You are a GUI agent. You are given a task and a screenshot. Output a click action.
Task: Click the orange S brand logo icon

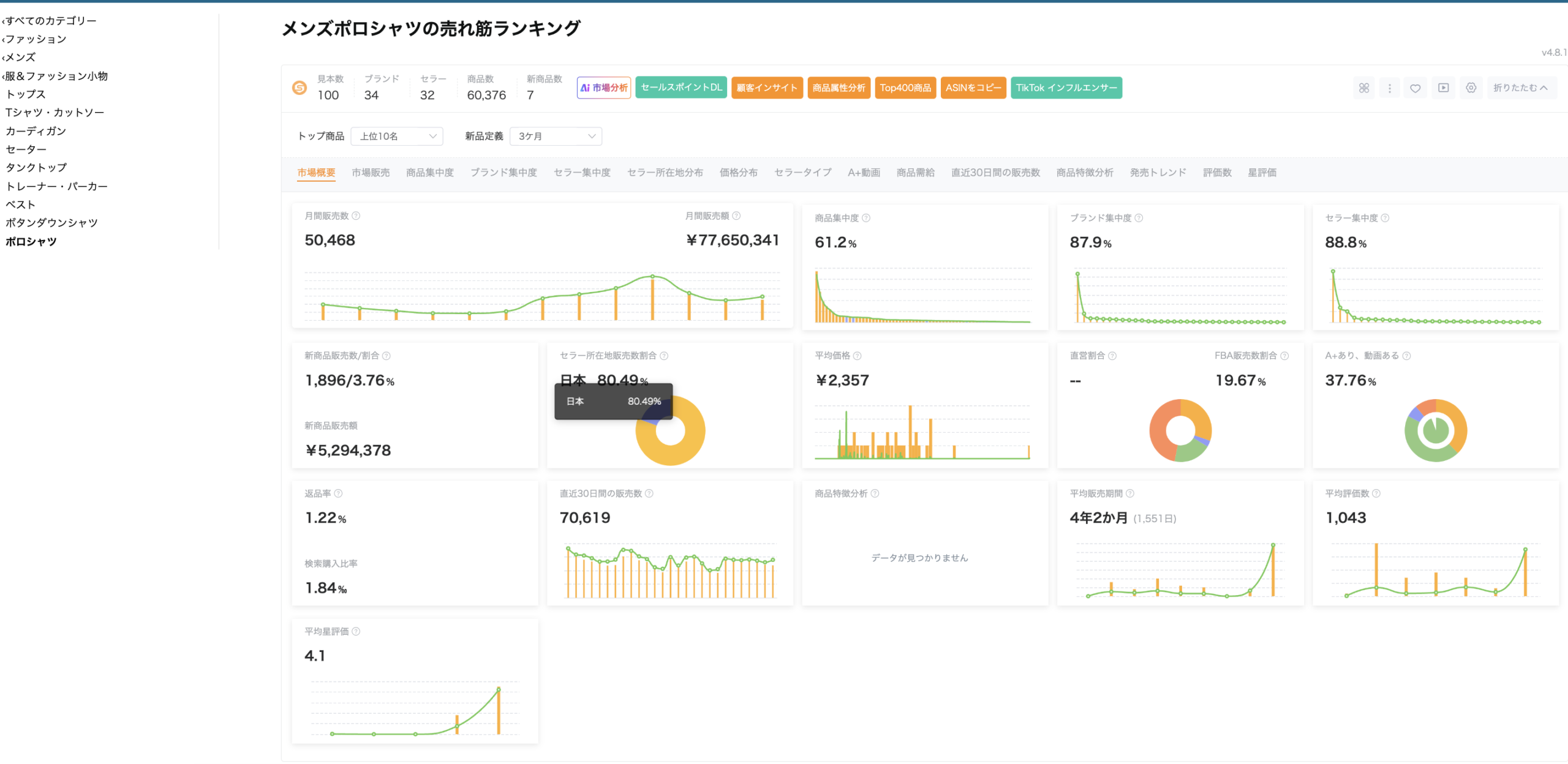tap(300, 88)
